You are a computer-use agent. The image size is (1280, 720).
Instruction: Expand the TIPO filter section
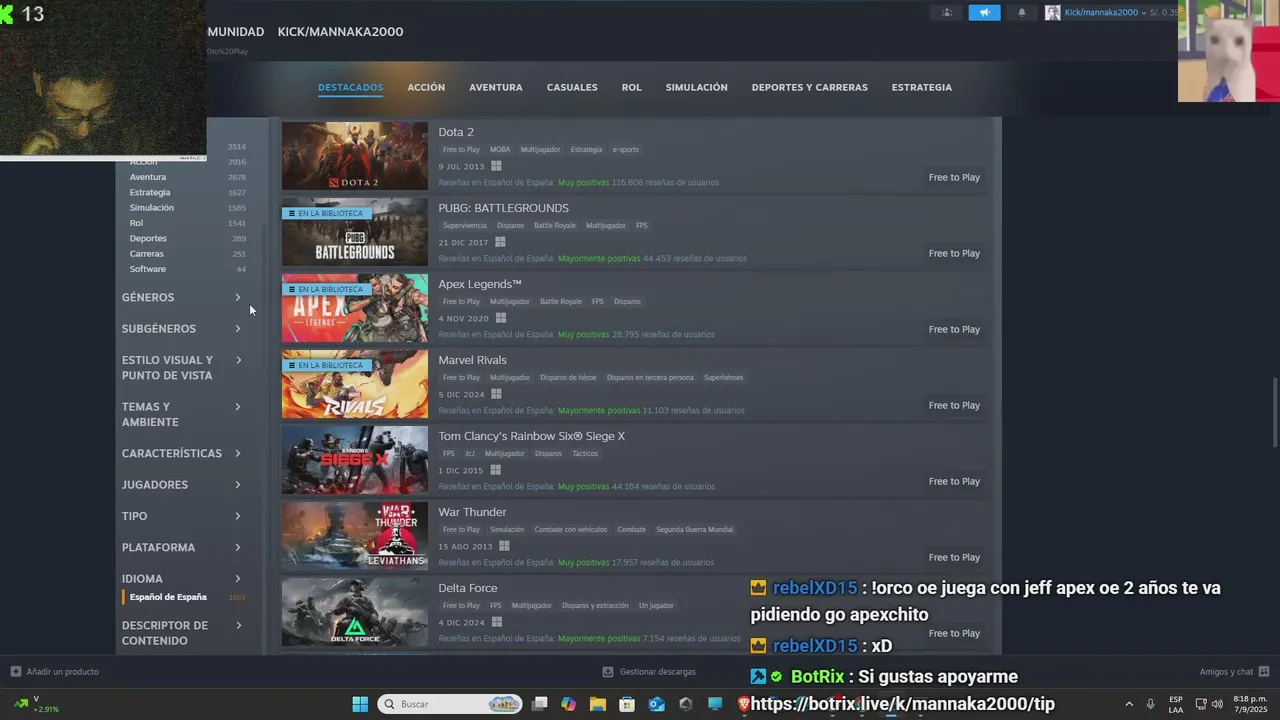pos(181,516)
